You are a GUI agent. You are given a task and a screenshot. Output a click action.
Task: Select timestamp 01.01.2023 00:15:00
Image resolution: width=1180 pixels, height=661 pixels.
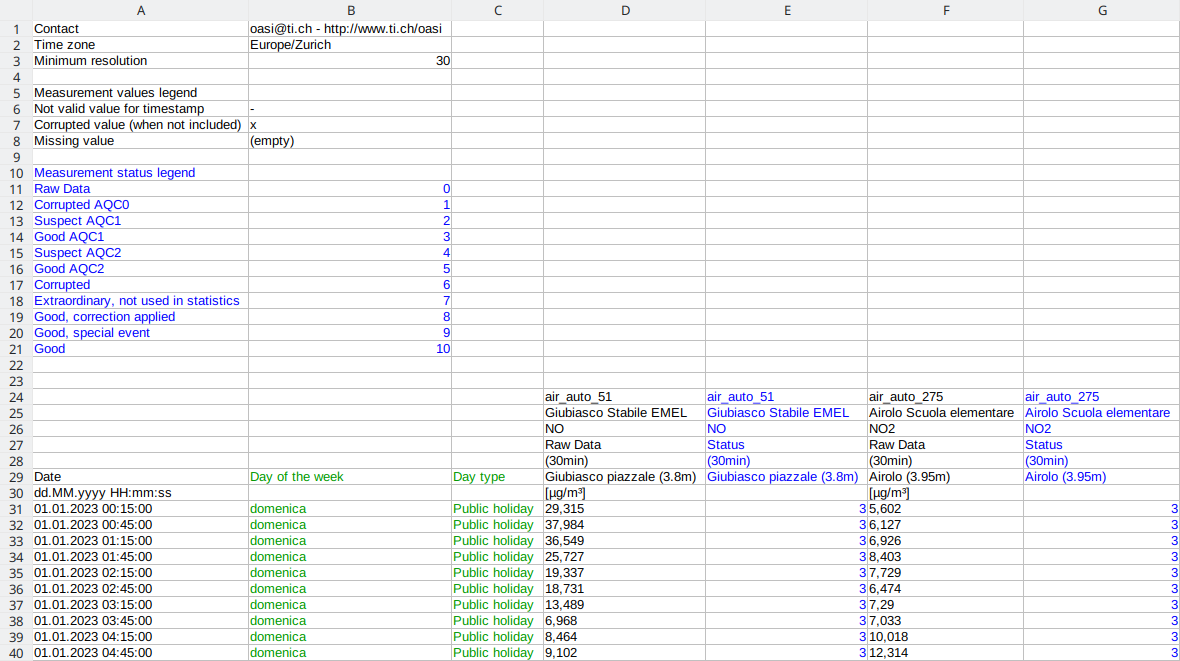[x=140, y=509]
